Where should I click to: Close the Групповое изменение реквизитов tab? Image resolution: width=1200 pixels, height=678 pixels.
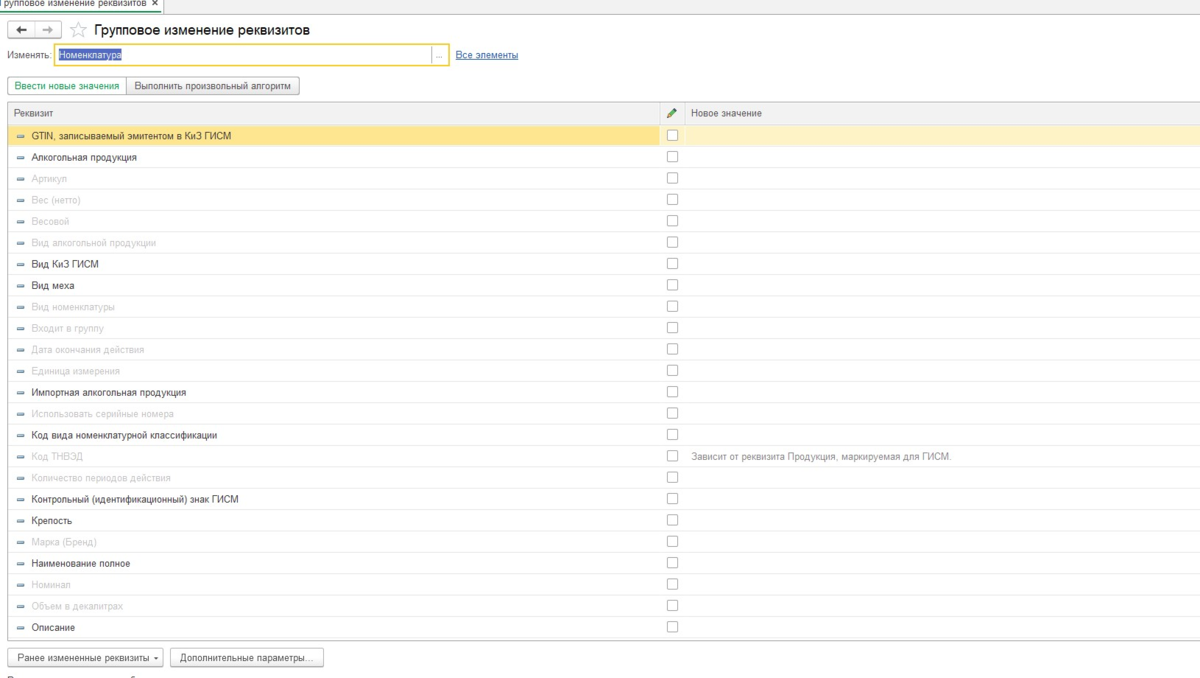(154, 4)
